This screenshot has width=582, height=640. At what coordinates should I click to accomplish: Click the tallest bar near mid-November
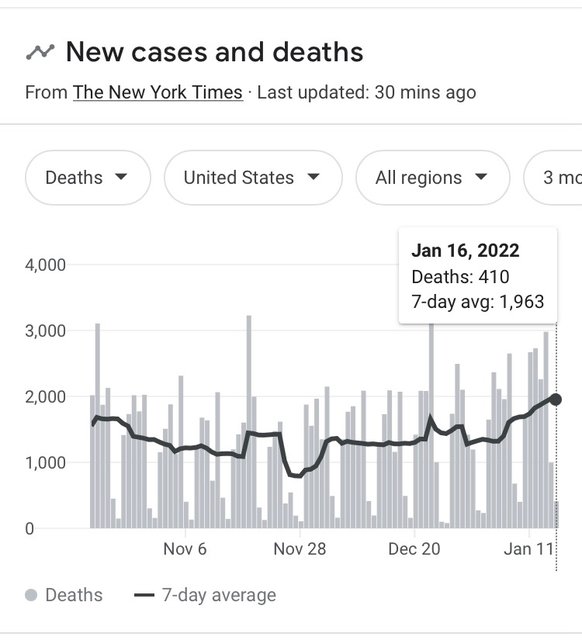[x=249, y=422]
